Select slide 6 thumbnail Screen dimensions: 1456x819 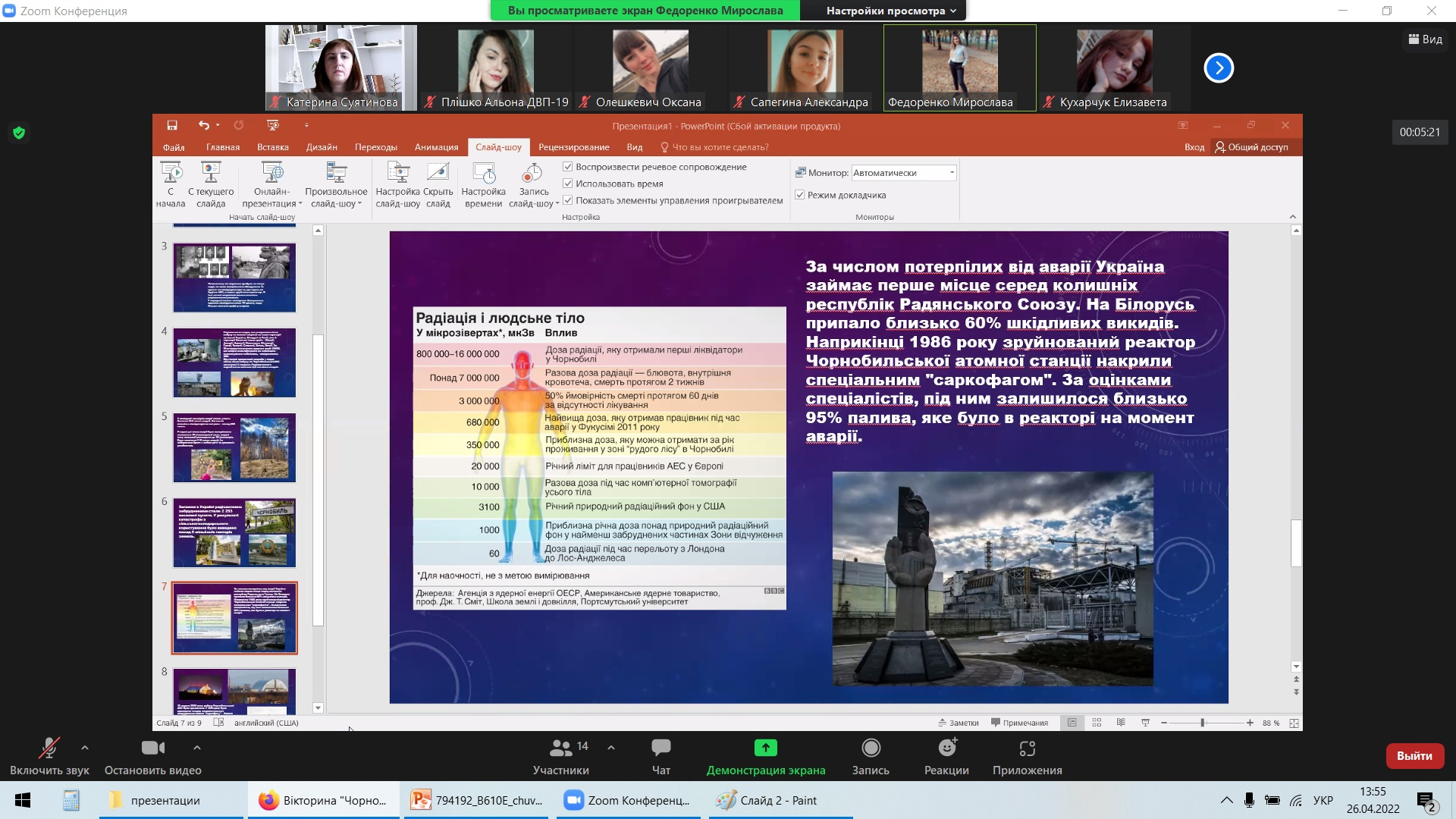point(234,532)
